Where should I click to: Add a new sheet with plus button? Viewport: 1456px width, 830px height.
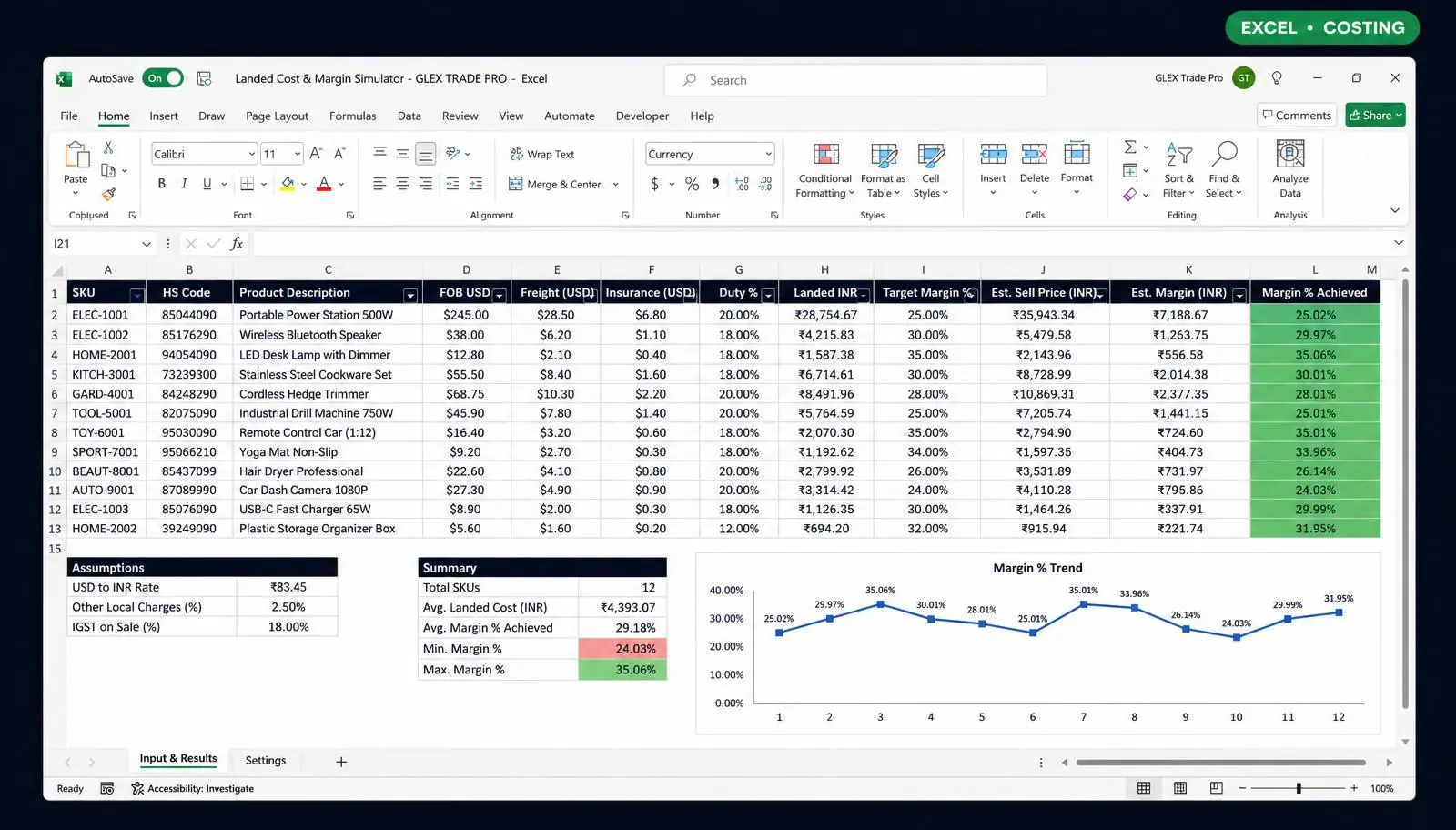click(x=341, y=762)
